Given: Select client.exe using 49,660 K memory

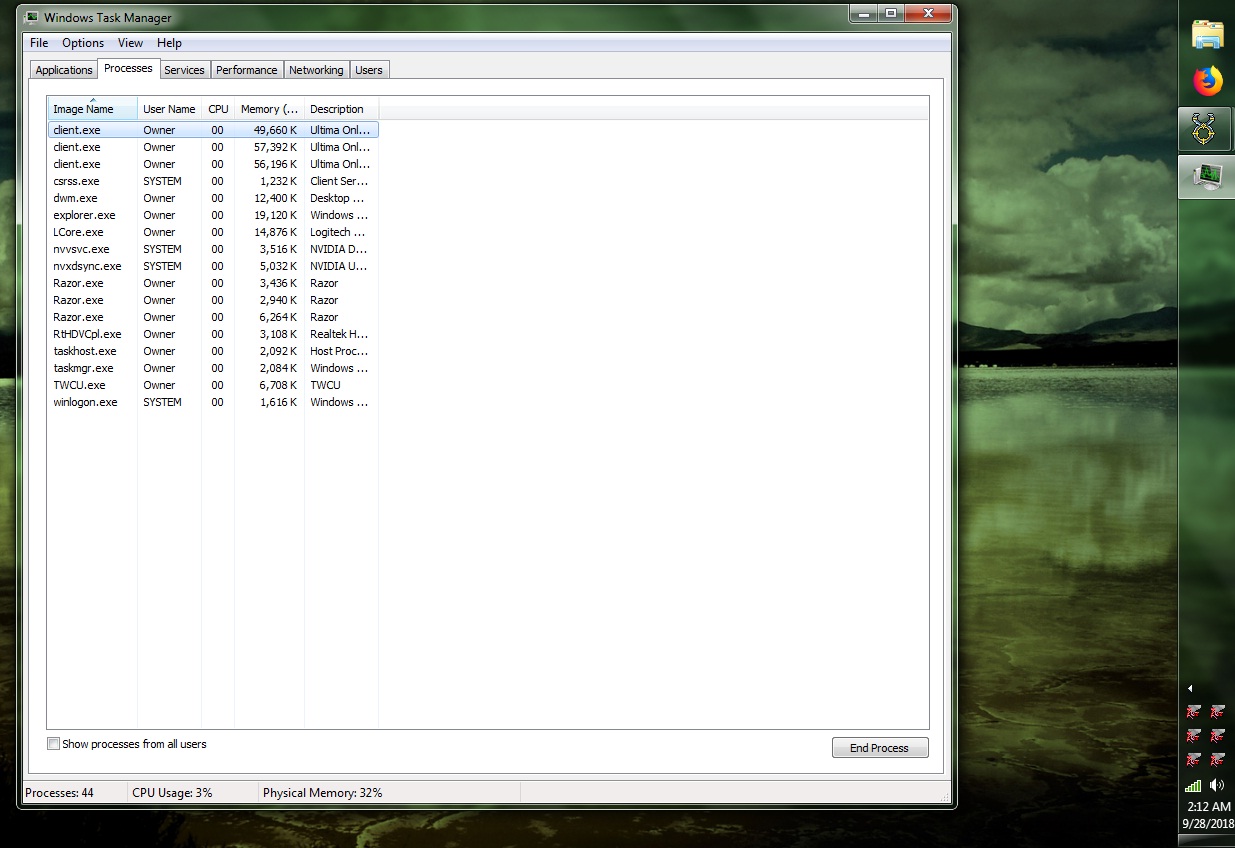Looking at the screenshot, I should [x=213, y=130].
